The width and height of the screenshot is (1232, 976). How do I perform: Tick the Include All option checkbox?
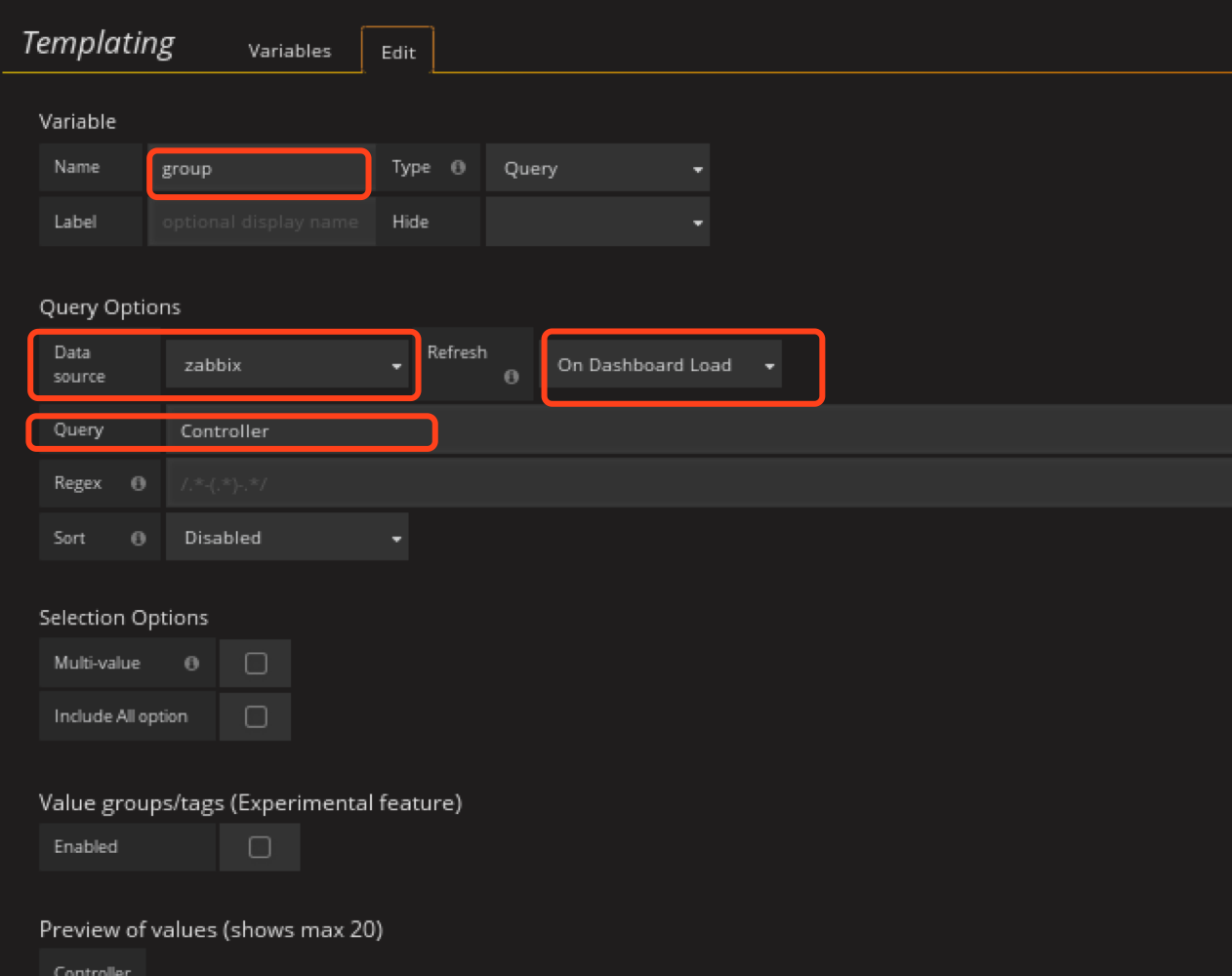(256, 717)
